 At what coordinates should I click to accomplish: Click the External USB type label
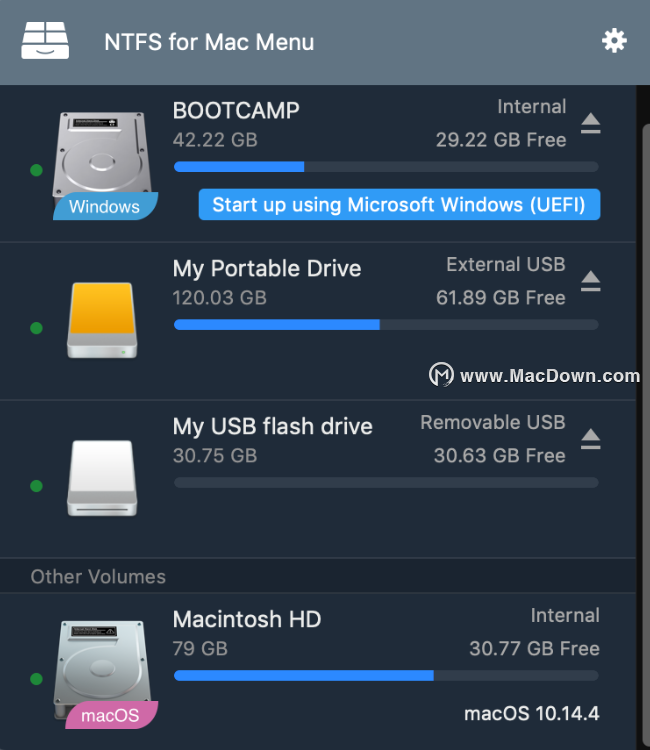[506, 265]
